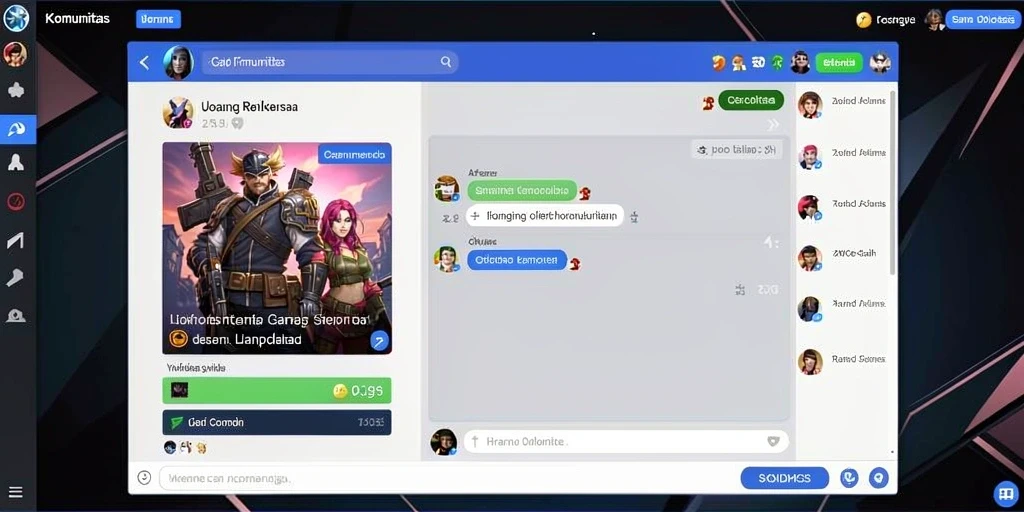Open the blue-hooded member in the member list
The image size is (1024, 512).
click(x=810, y=308)
